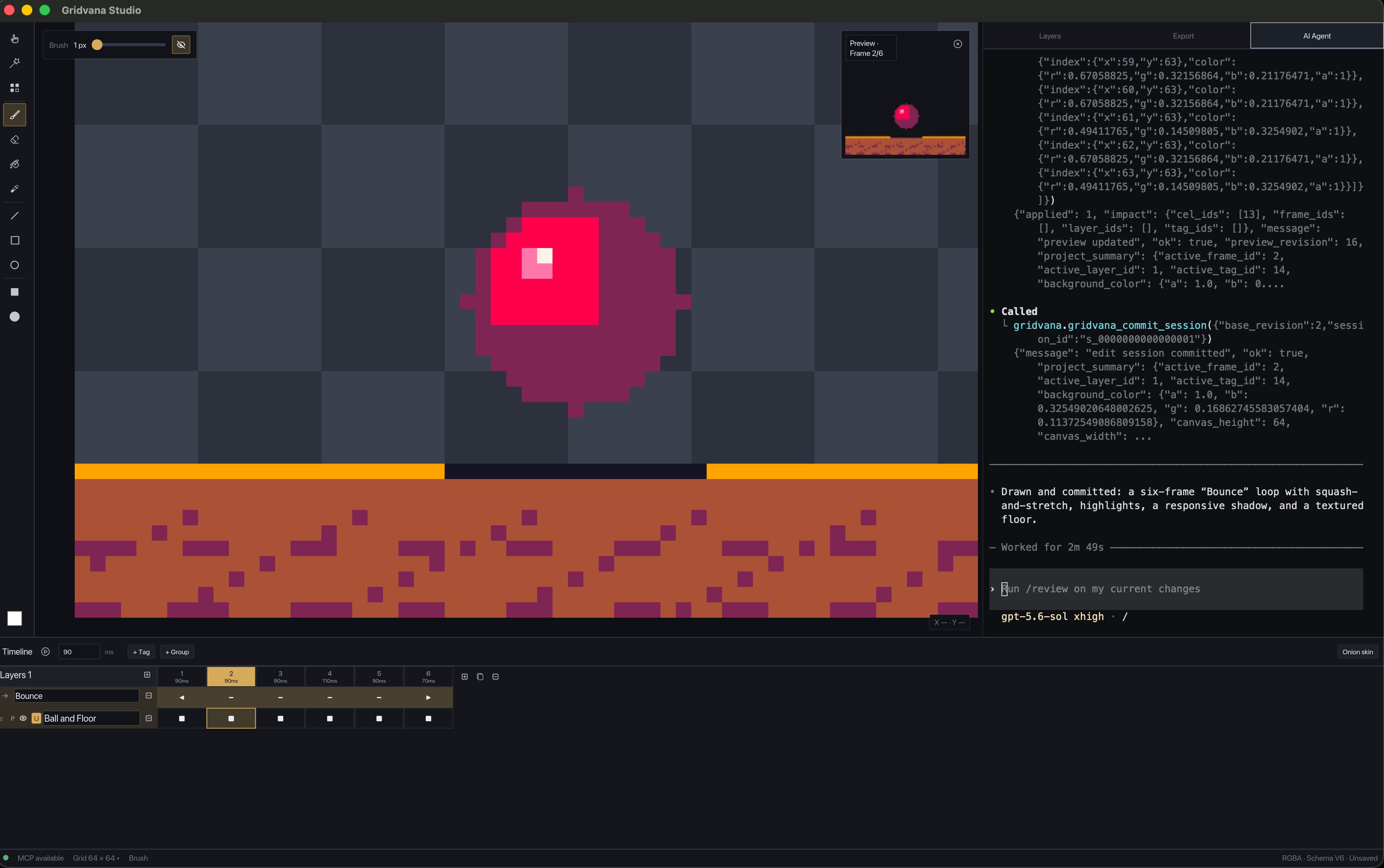Select the Brush tool
This screenshot has height=868, width=1384.
click(x=15, y=115)
